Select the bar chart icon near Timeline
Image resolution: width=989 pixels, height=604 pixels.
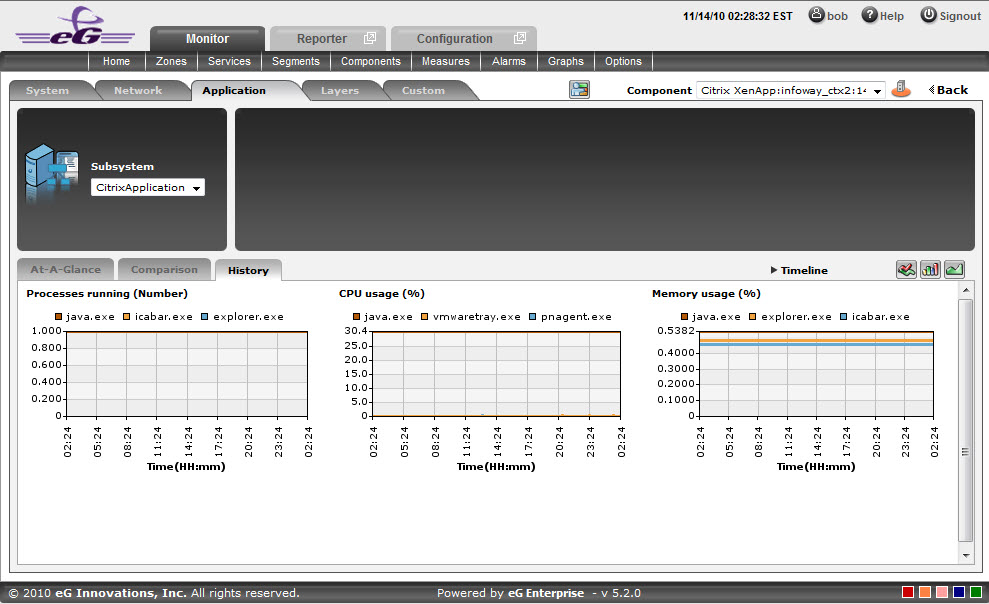point(930,270)
